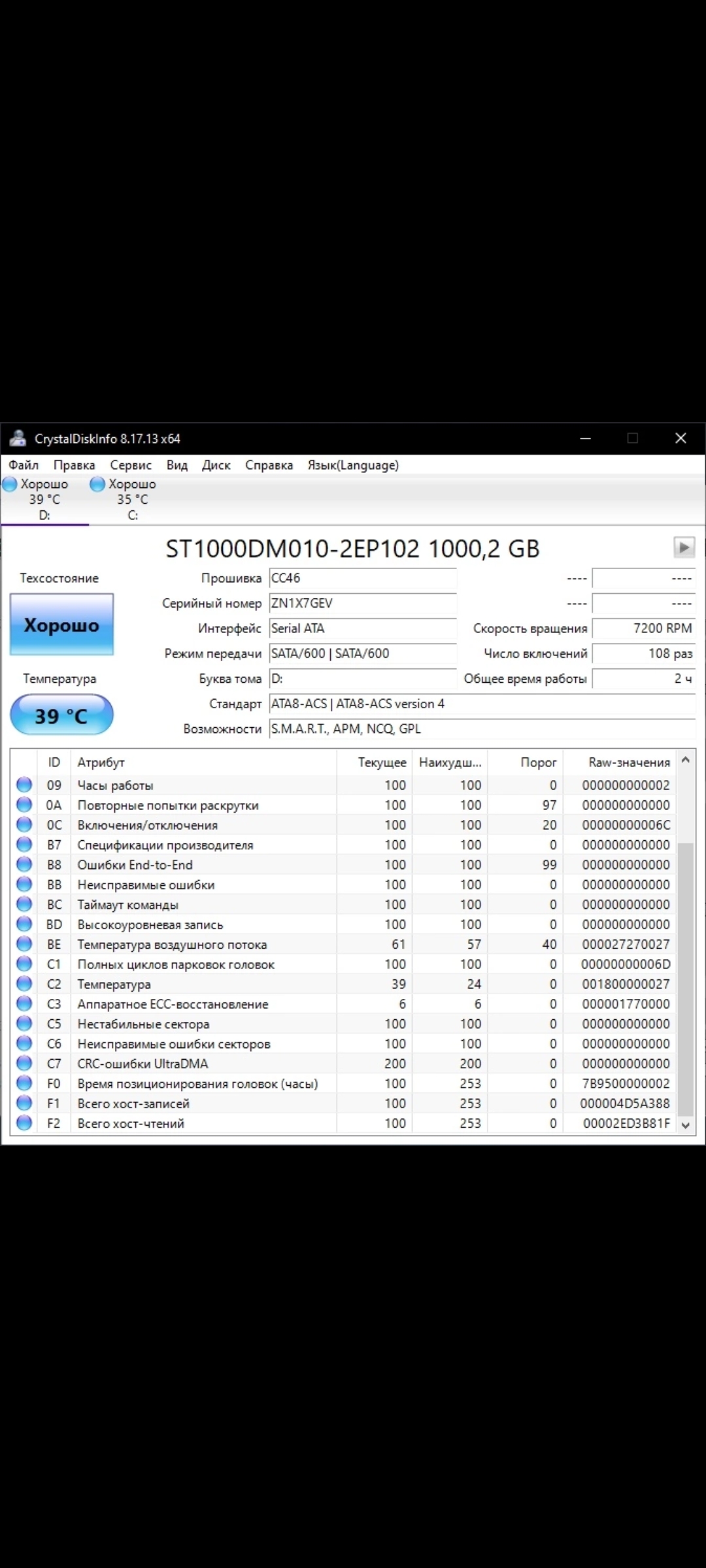
Task: Click raw value 000027270027
Action: [x=626, y=944]
